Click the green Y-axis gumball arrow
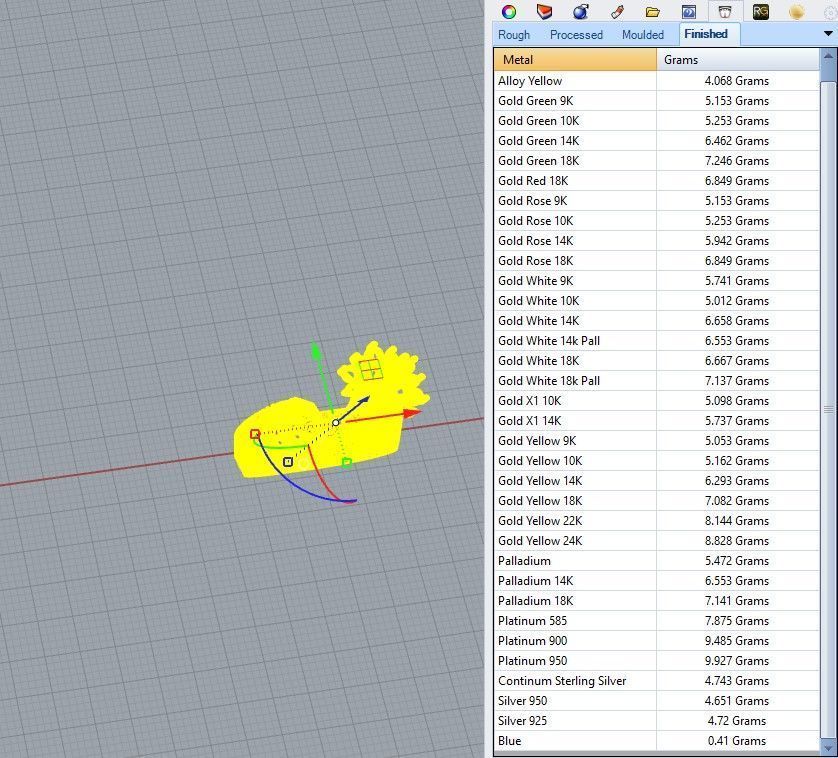This screenshot has height=758, width=838. (316, 350)
